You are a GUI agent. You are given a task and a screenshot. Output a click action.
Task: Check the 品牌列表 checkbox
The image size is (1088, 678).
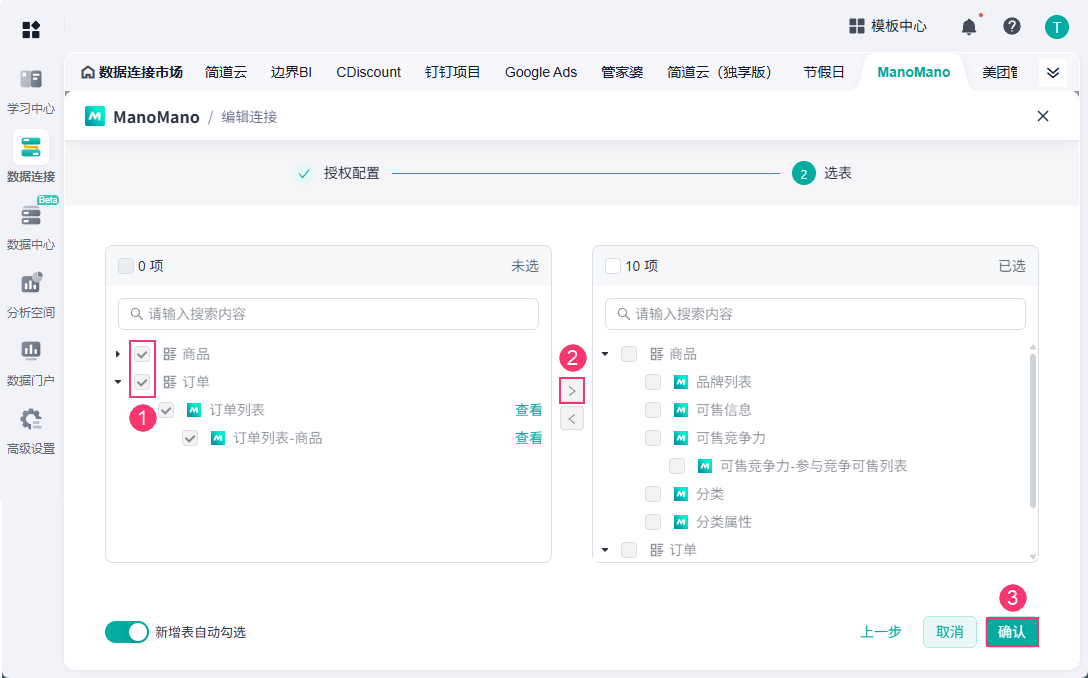tap(653, 382)
